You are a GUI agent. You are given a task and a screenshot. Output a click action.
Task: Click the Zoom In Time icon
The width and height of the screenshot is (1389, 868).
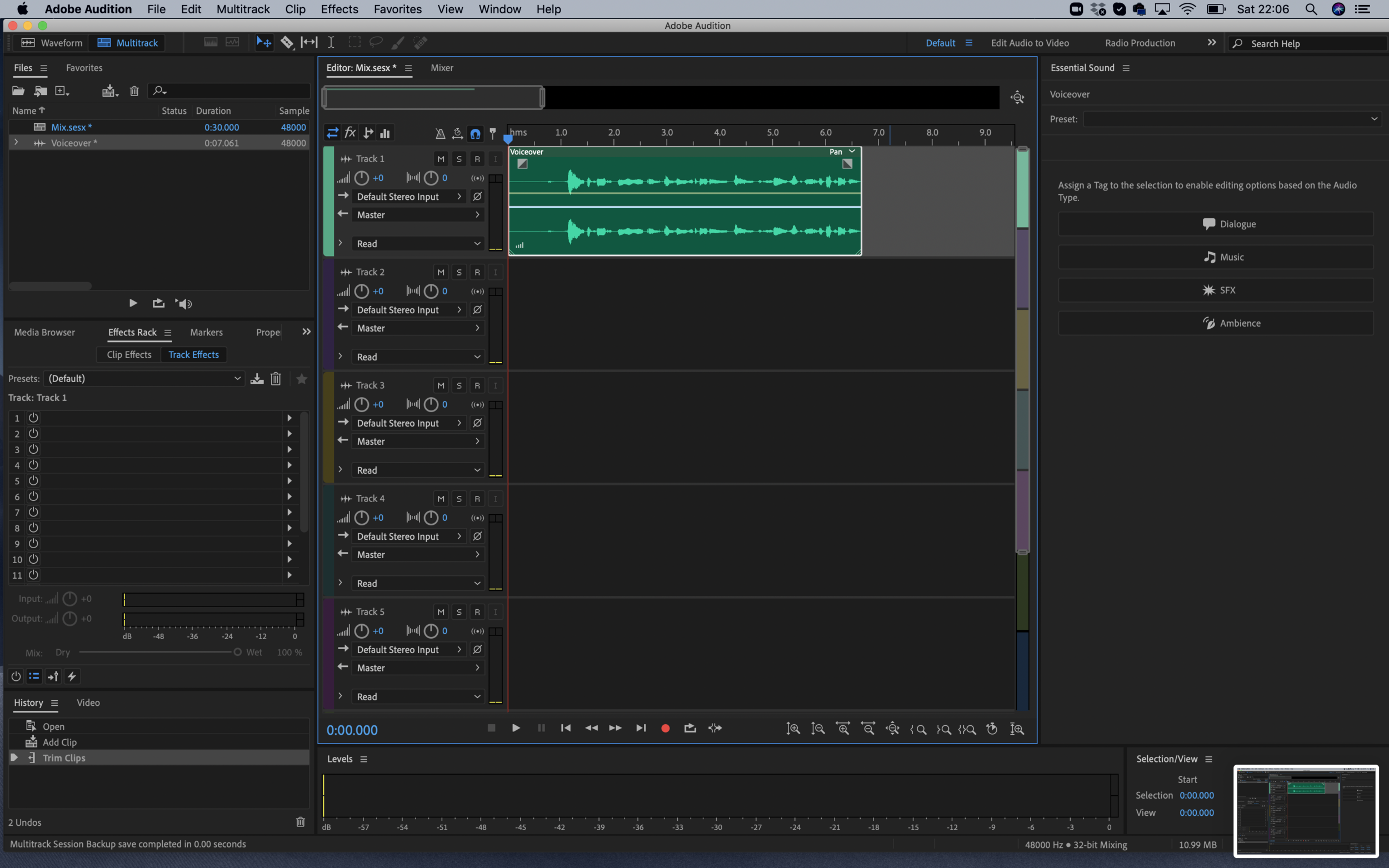click(842, 729)
